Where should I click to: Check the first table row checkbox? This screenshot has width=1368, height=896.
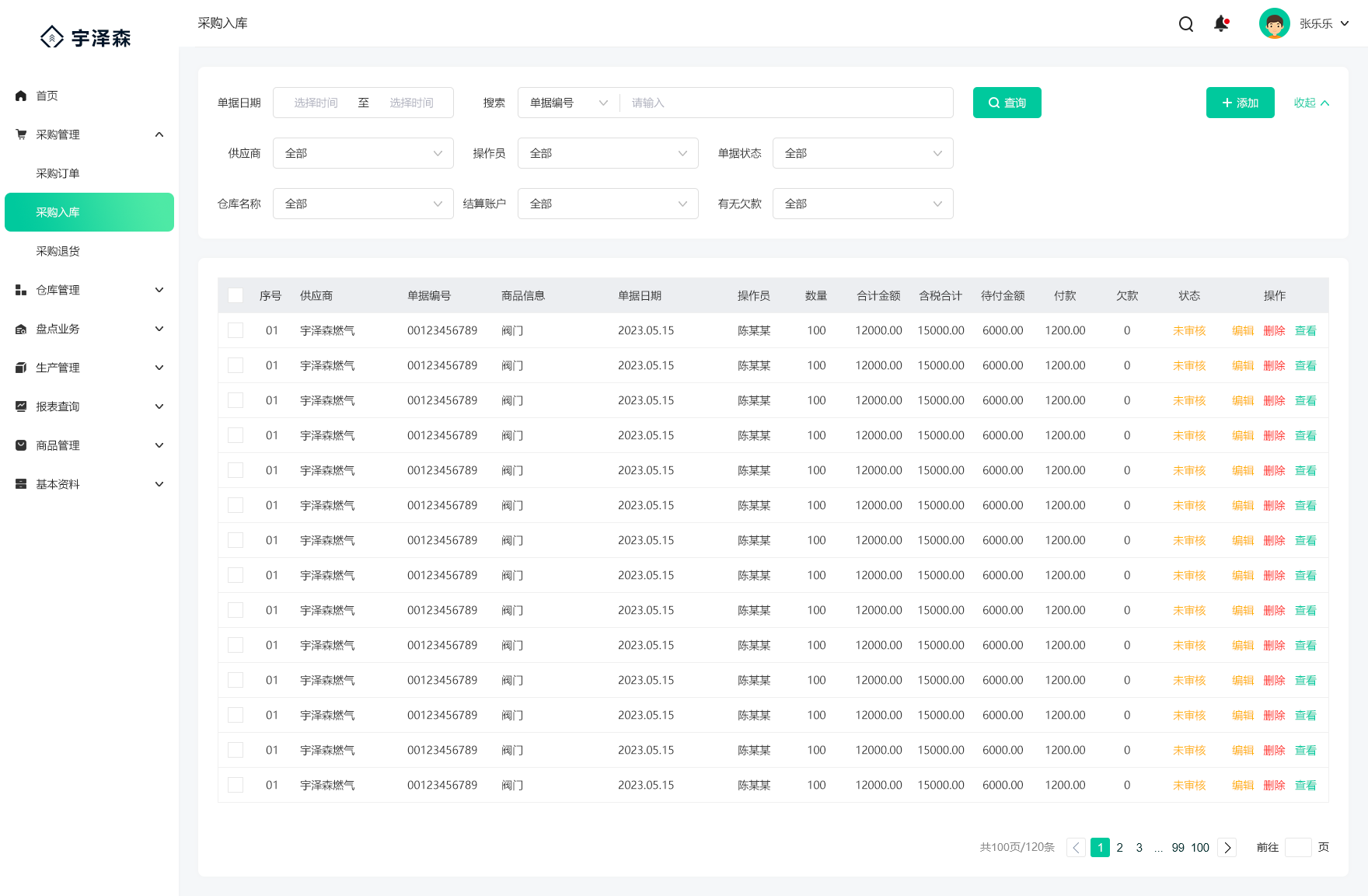(x=236, y=330)
